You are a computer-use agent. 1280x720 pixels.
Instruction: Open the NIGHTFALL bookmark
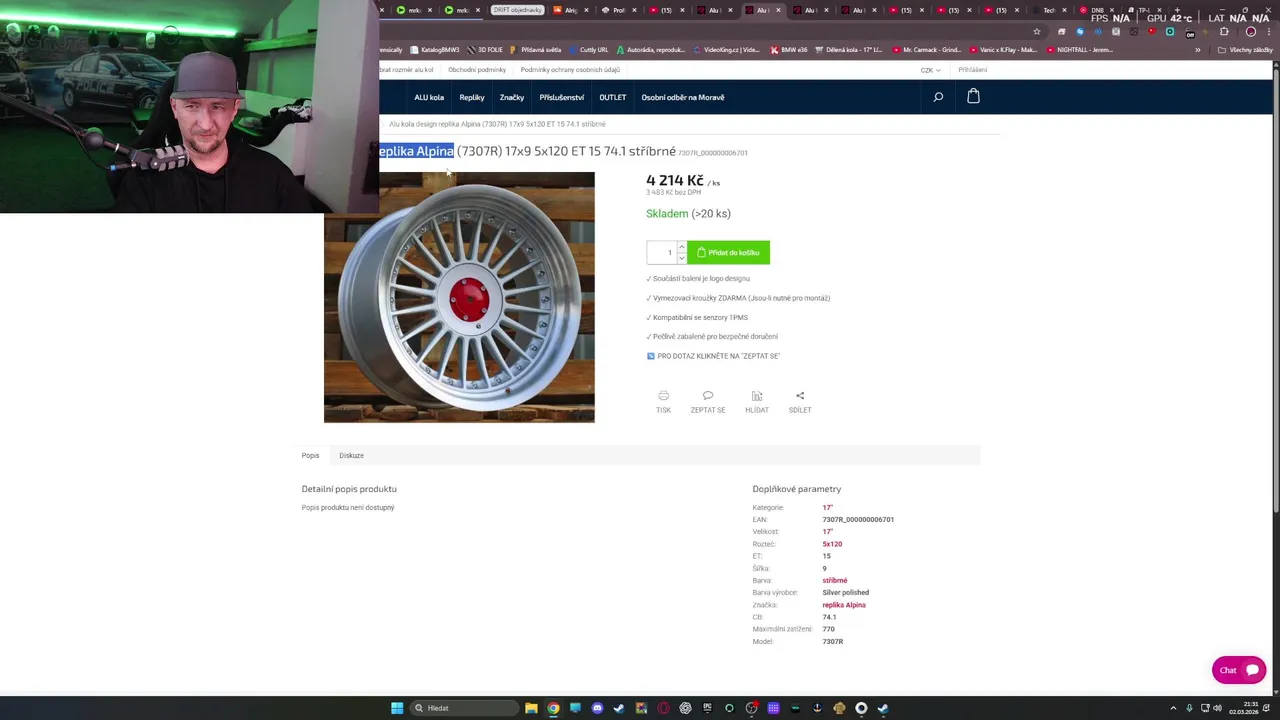point(1079,50)
